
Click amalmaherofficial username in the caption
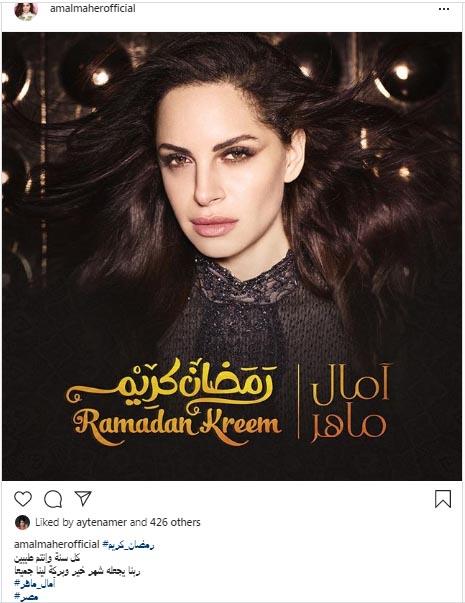[x=57, y=544]
